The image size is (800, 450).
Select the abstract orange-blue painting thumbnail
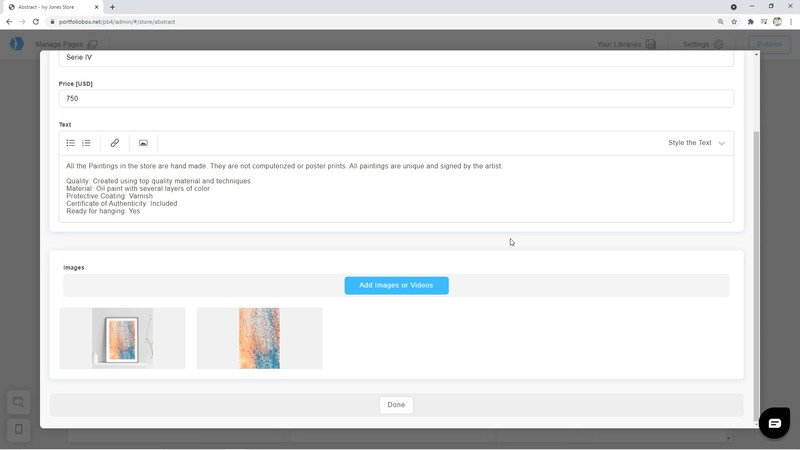coord(259,338)
